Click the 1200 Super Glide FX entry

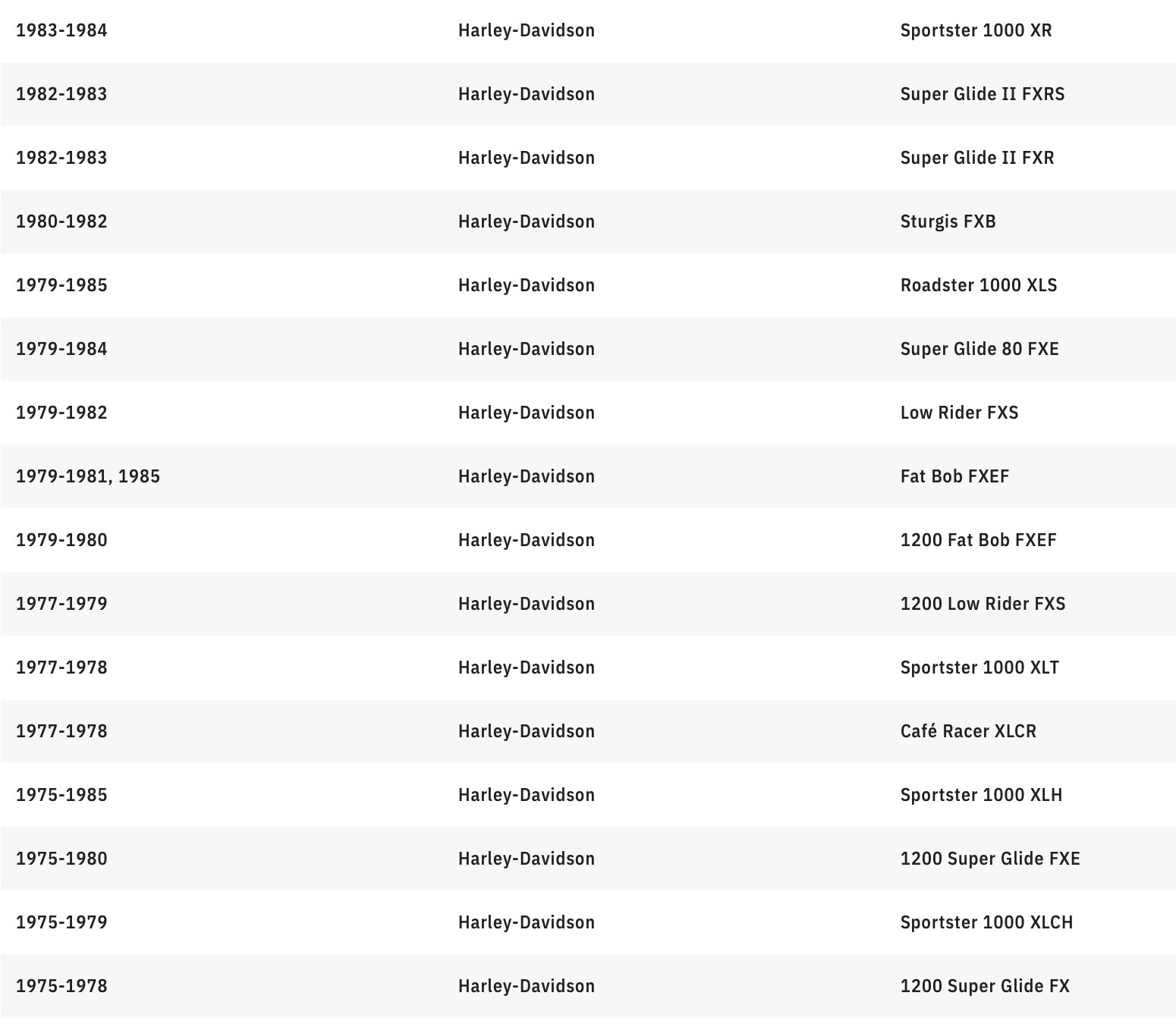[985, 986]
